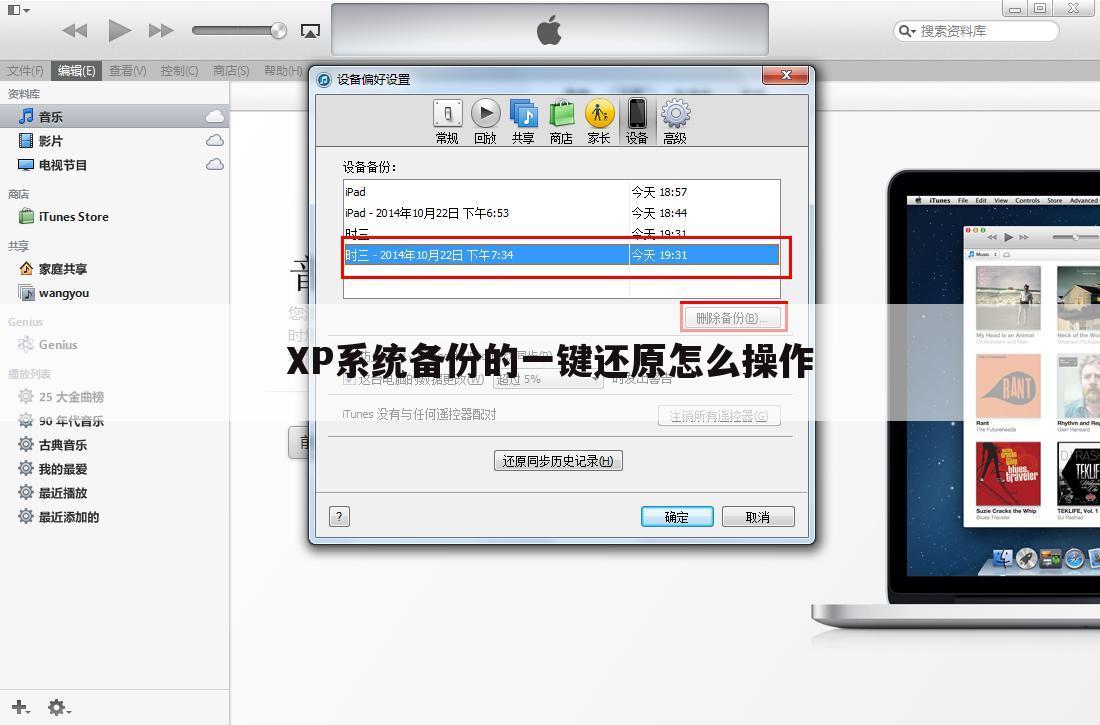
Task: Select the wangyou shared library
Action: click(65, 292)
